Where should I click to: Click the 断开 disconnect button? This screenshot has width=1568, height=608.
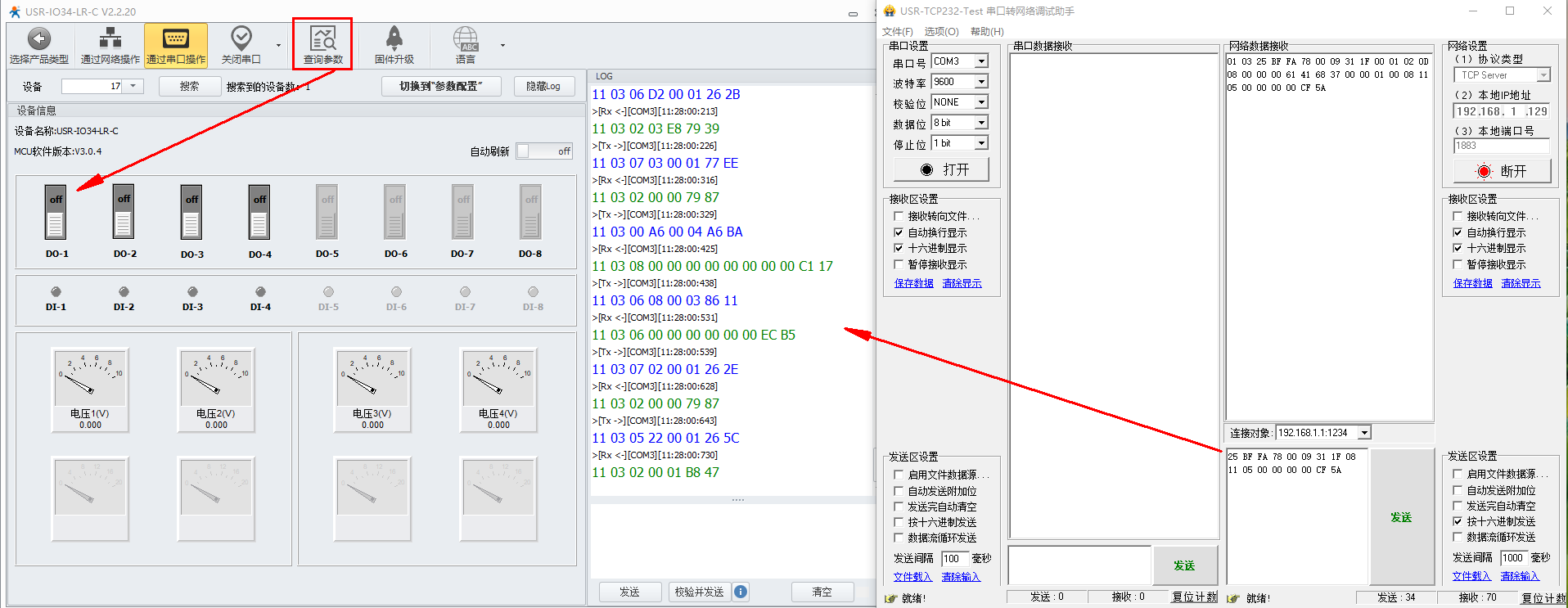click(1502, 171)
